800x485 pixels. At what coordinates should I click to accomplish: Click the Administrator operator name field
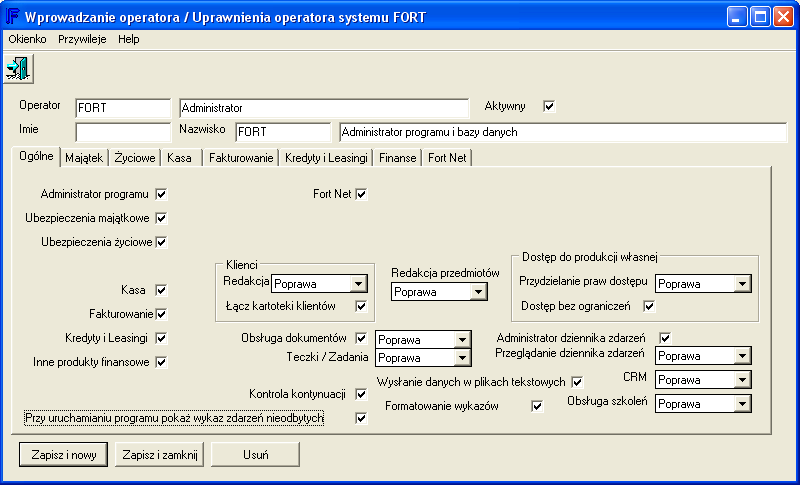324,108
